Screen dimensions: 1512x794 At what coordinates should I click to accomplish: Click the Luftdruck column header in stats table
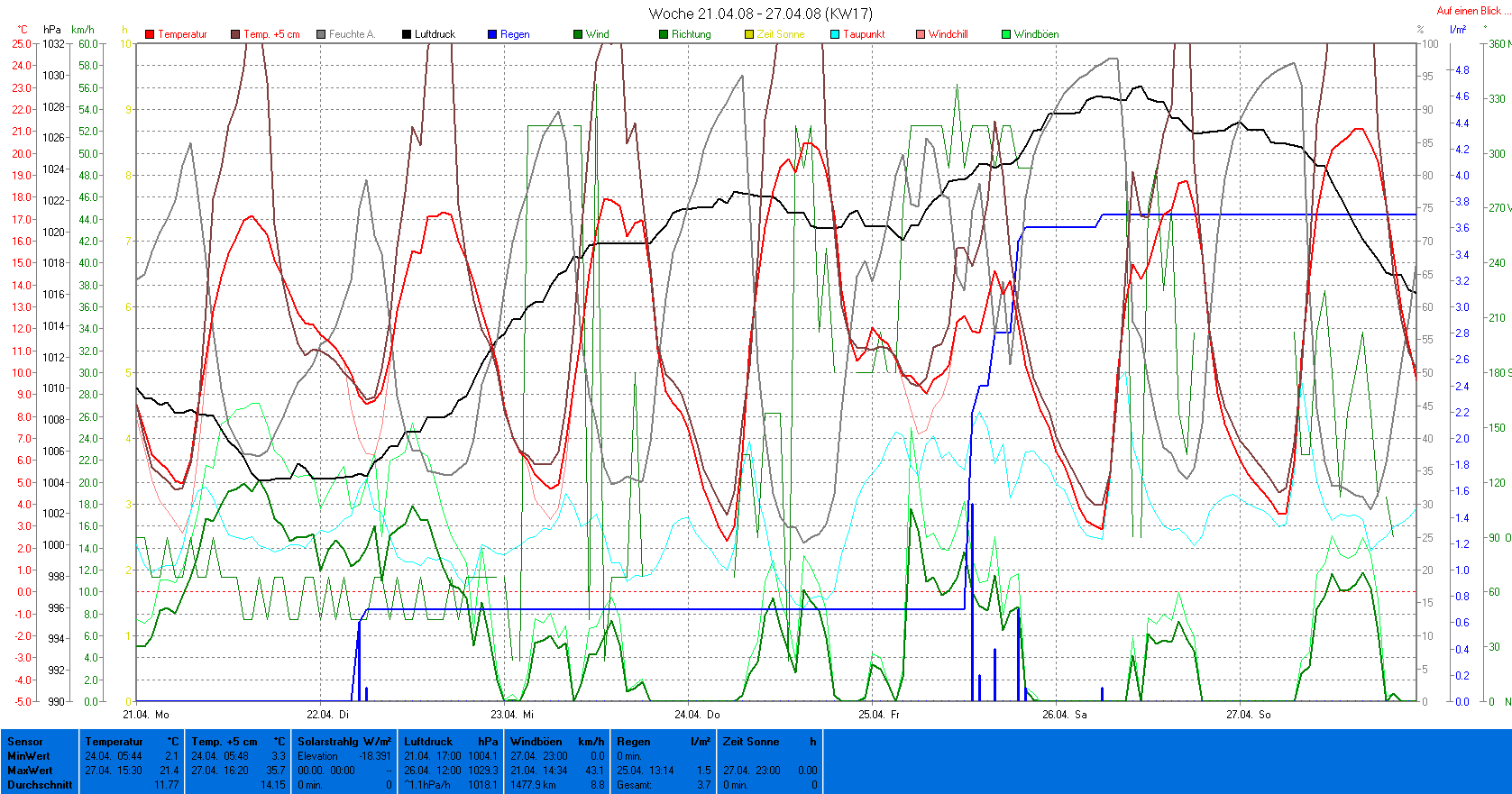pos(428,742)
